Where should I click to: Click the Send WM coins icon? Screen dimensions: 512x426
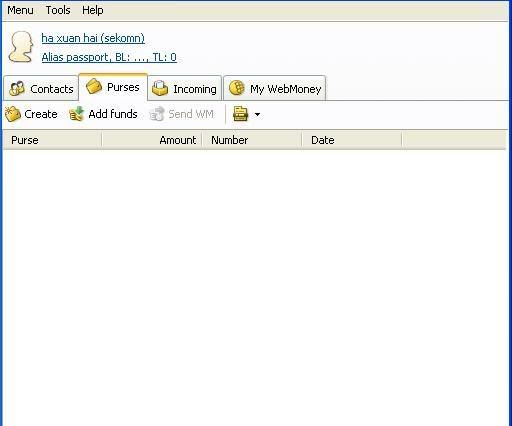[157, 114]
